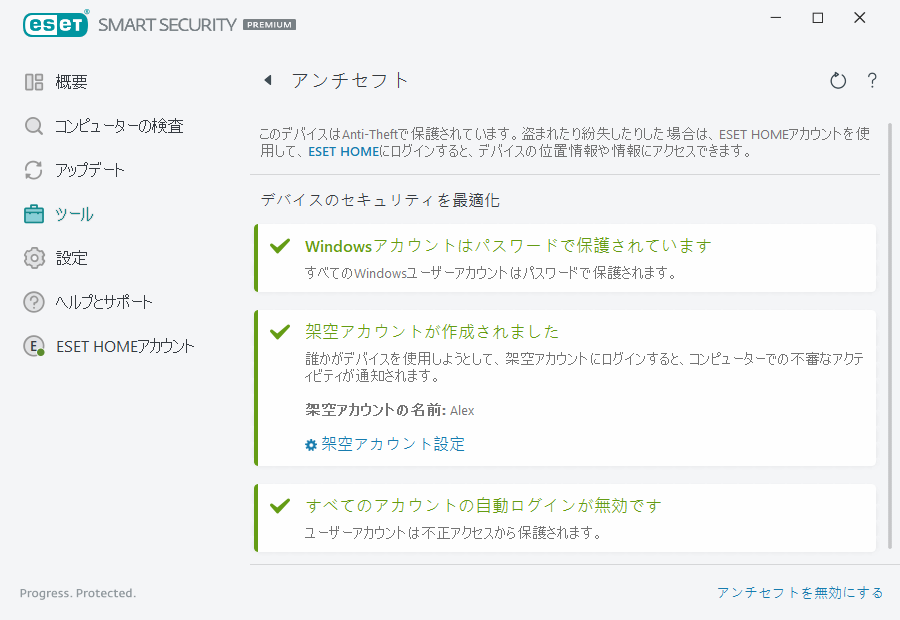Click the アップデート circular arrows icon

[33, 170]
